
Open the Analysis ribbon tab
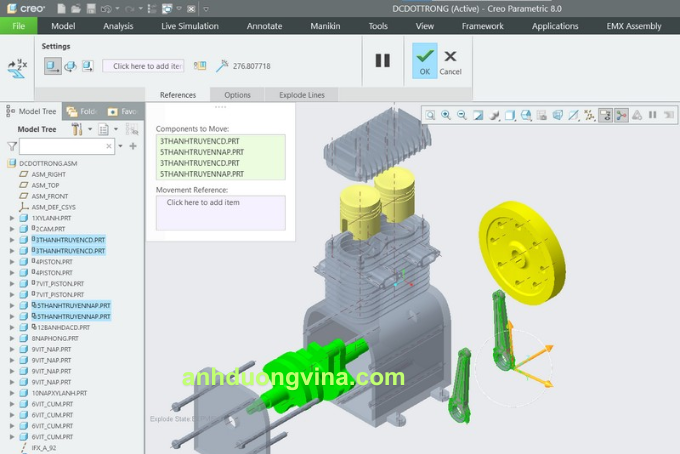click(x=118, y=26)
